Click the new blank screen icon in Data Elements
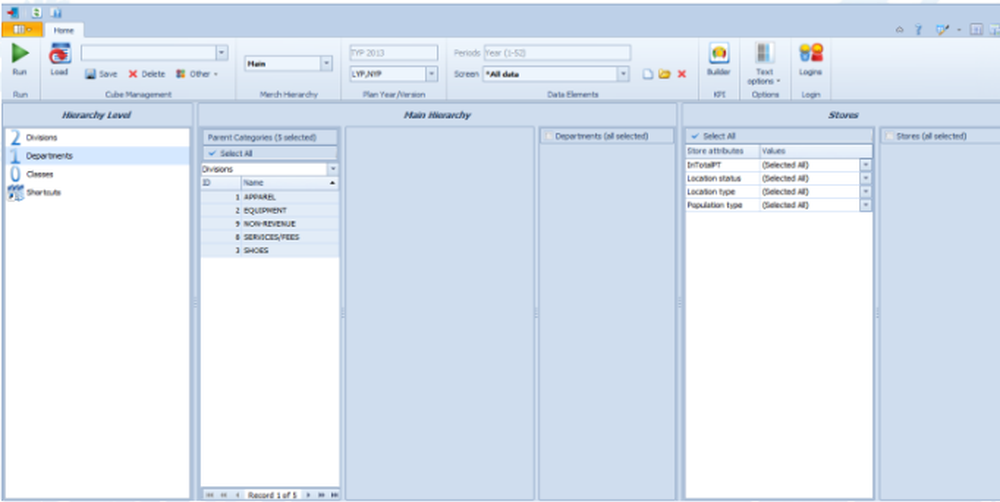The height and width of the screenshot is (502, 1000). 648,74
